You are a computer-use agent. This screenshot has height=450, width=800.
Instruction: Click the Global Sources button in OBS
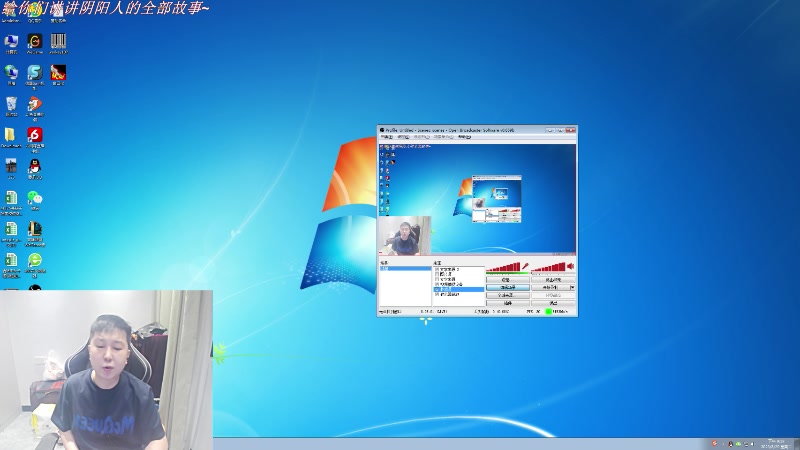coord(508,295)
